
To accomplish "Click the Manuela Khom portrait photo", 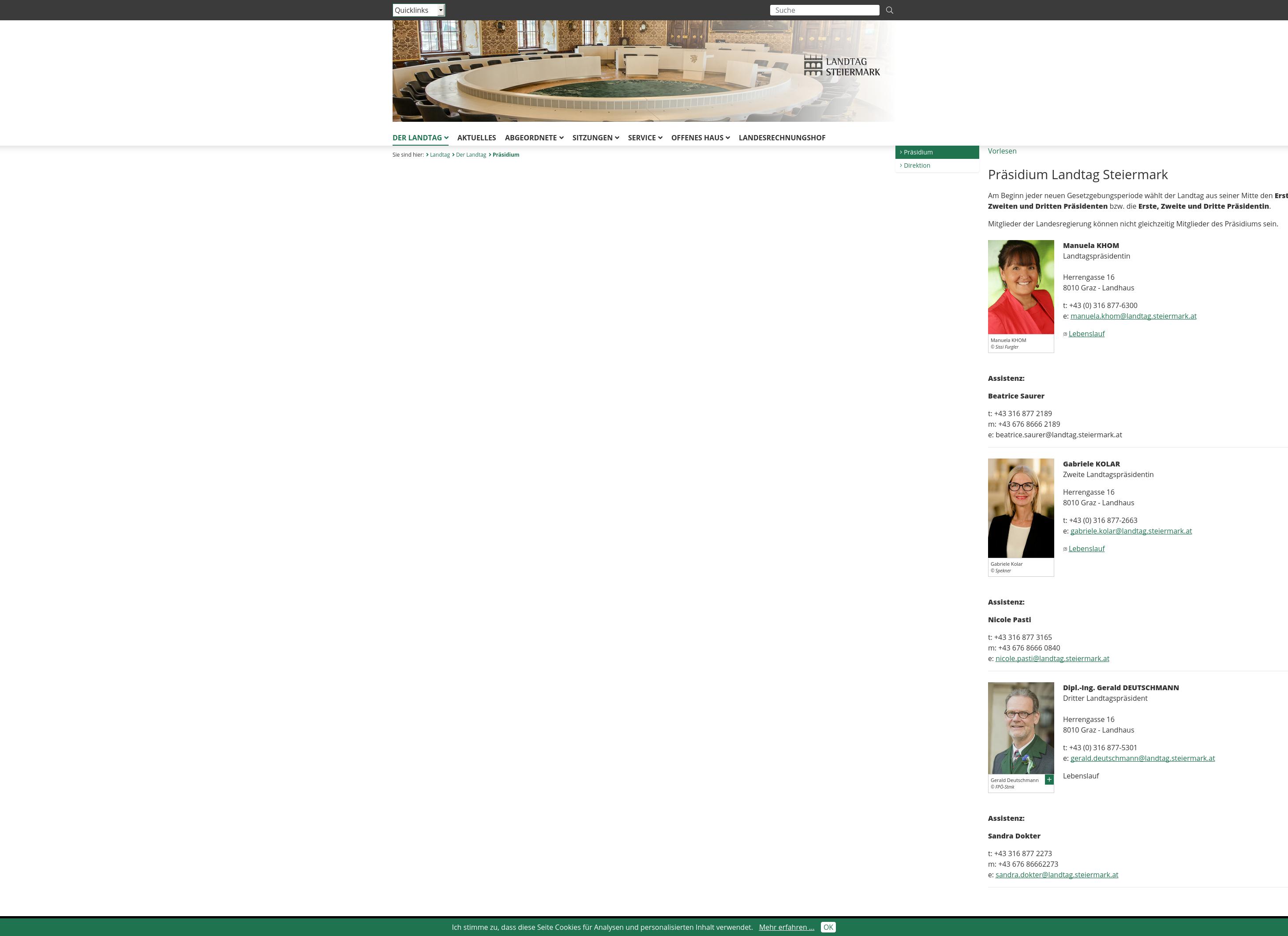I will pyautogui.click(x=1021, y=287).
